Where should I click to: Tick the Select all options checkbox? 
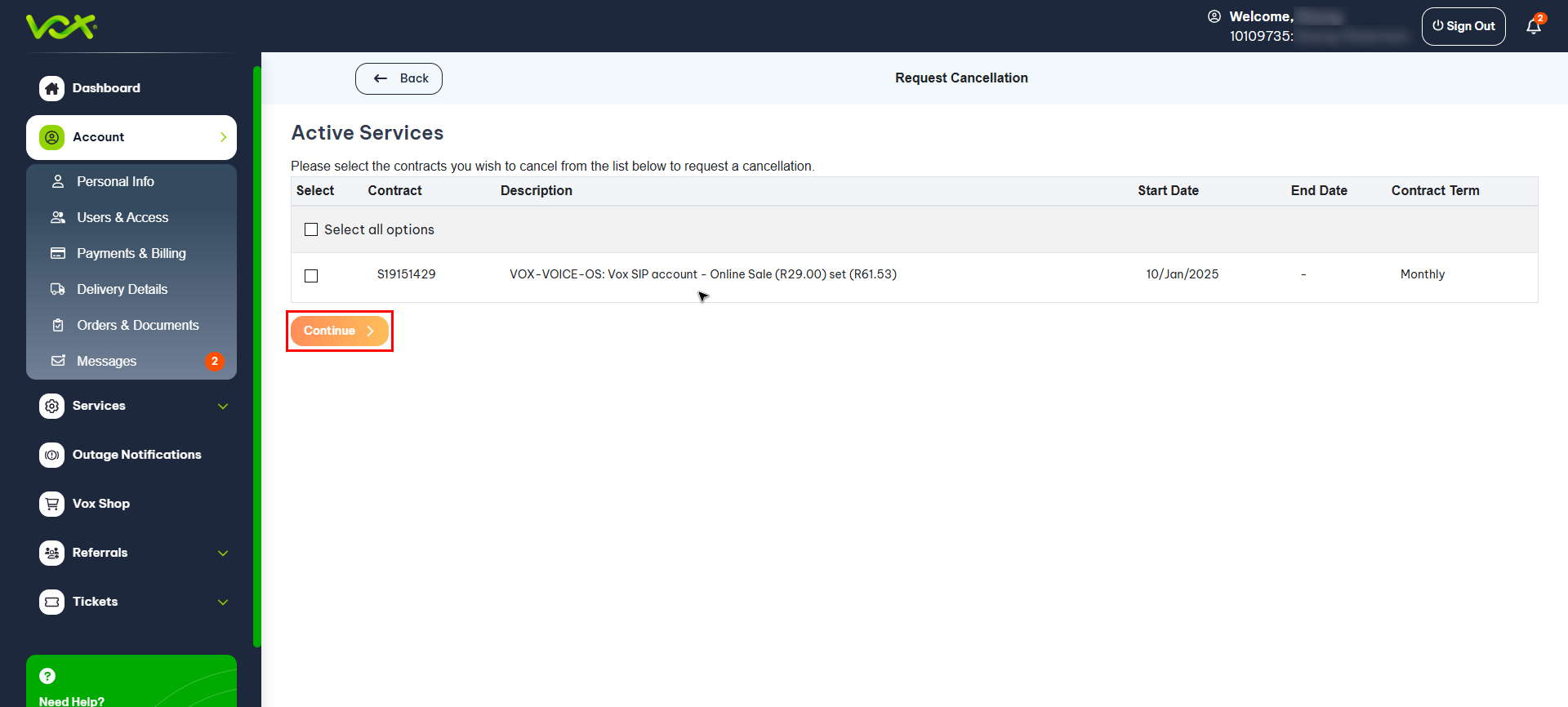[x=311, y=229]
